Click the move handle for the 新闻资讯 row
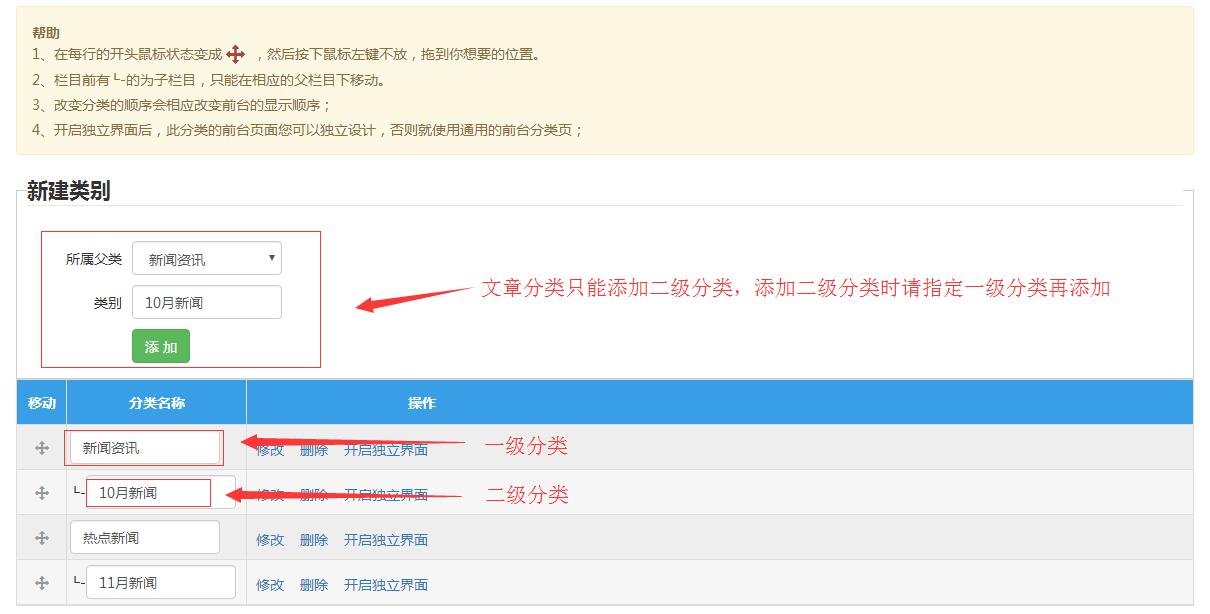This screenshot has height=614, width=1210. point(42,449)
